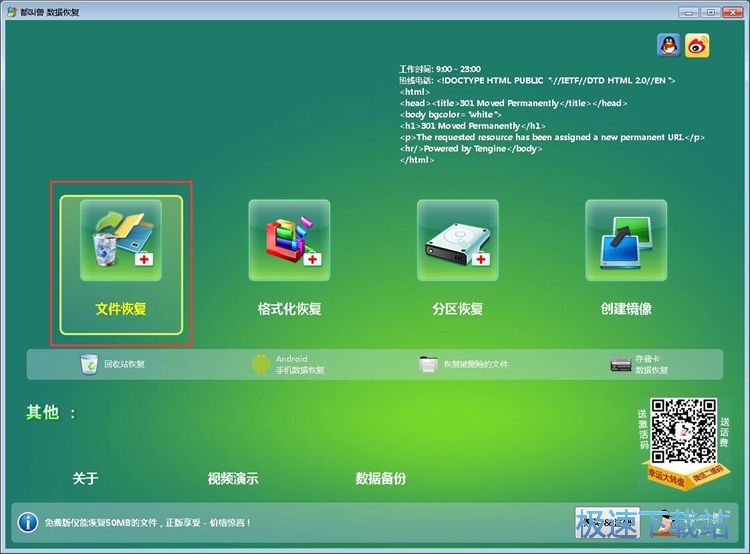Launch the 格式化恢复 format recovery icon
The height and width of the screenshot is (554, 750).
(x=289, y=240)
